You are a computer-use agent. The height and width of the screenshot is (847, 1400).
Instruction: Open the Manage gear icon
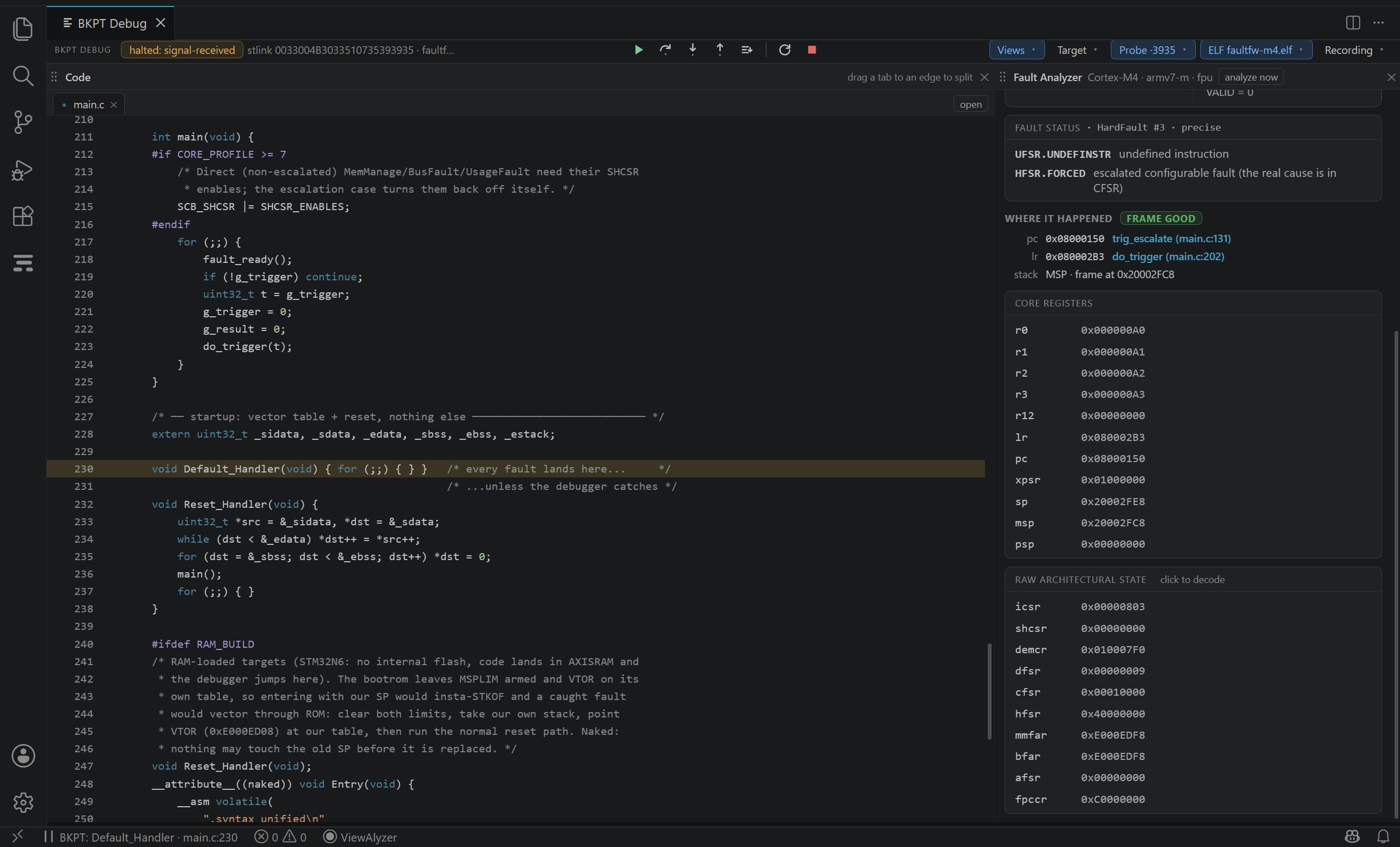tap(23, 802)
